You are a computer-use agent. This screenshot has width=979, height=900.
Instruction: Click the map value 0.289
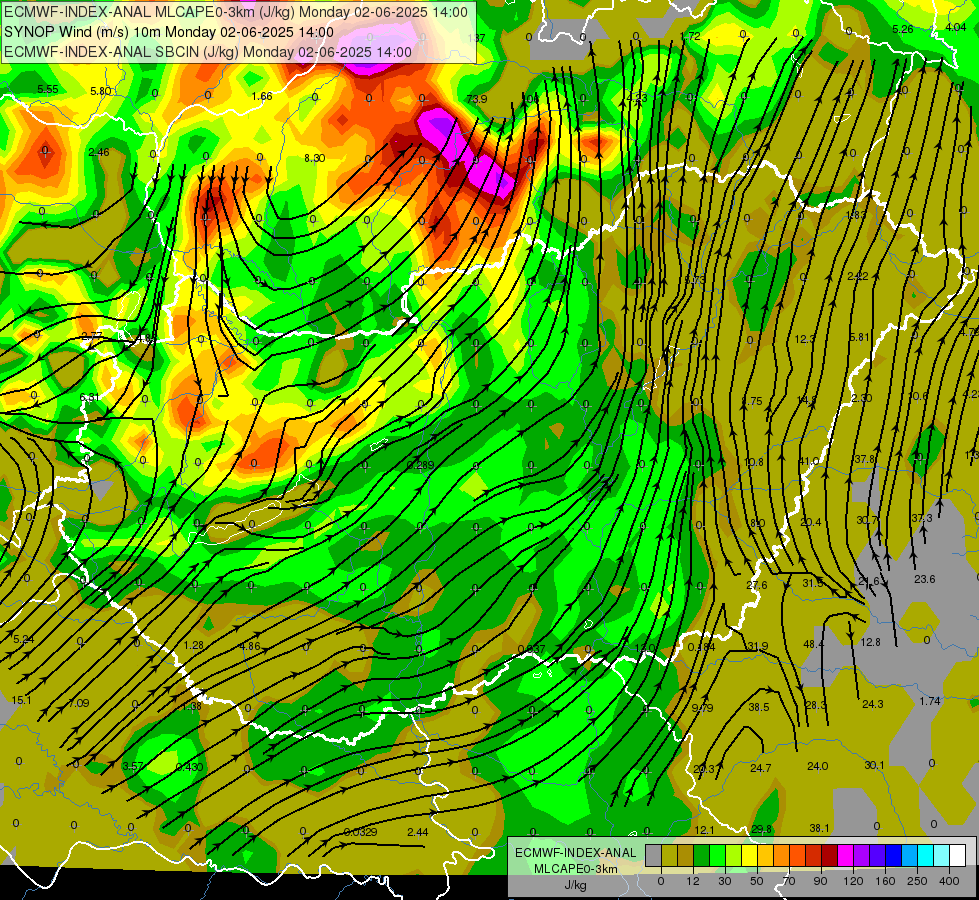[x=420, y=465]
